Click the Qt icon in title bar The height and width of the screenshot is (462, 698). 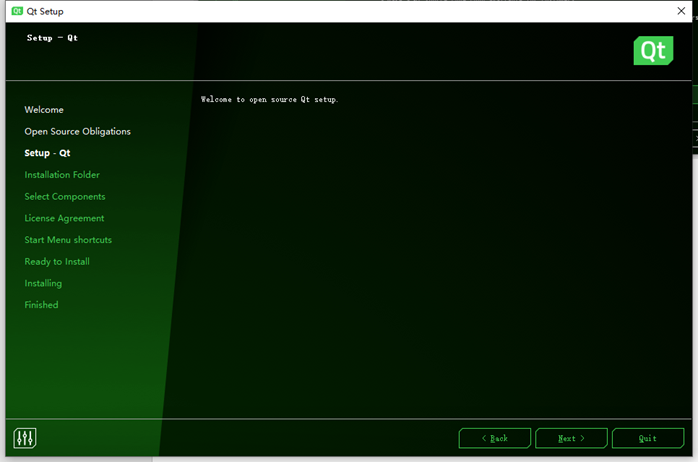[17, 11]
